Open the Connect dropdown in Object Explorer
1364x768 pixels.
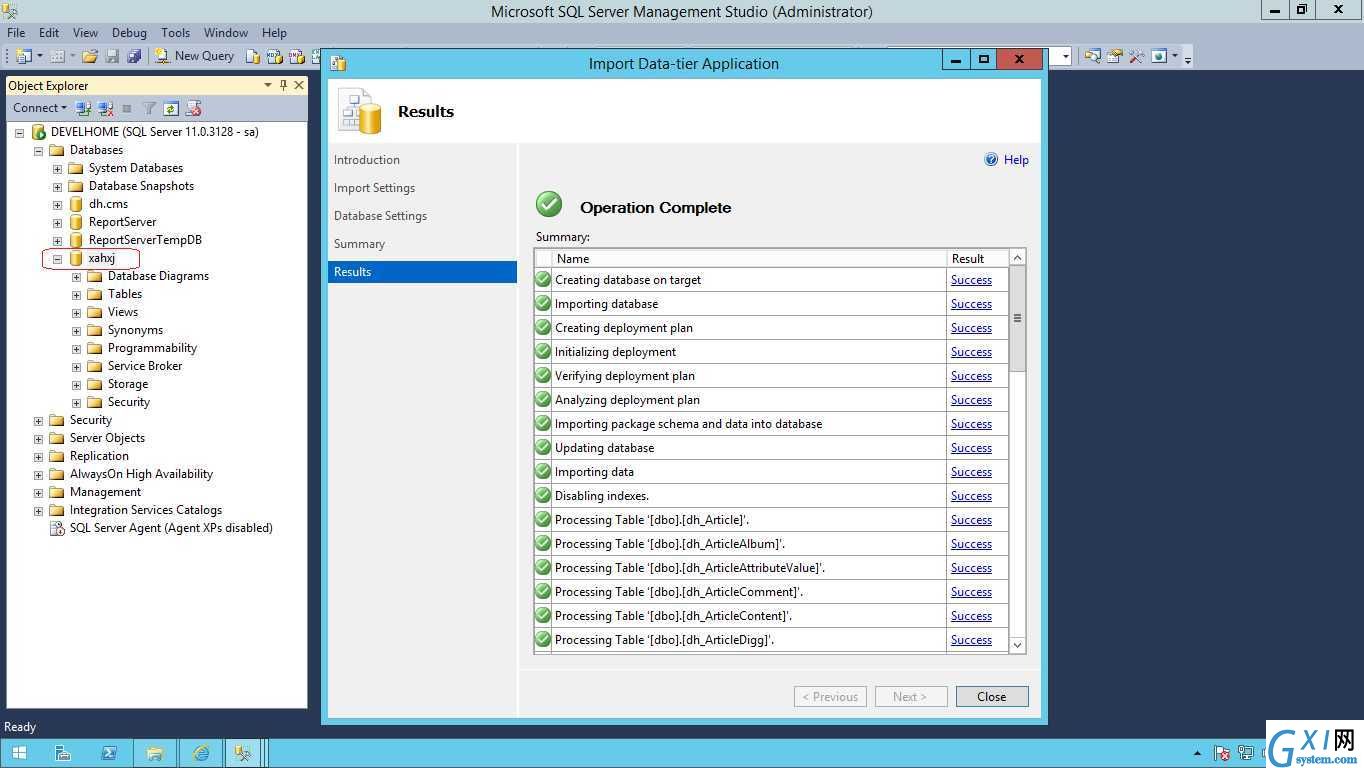tap(40, 108)
